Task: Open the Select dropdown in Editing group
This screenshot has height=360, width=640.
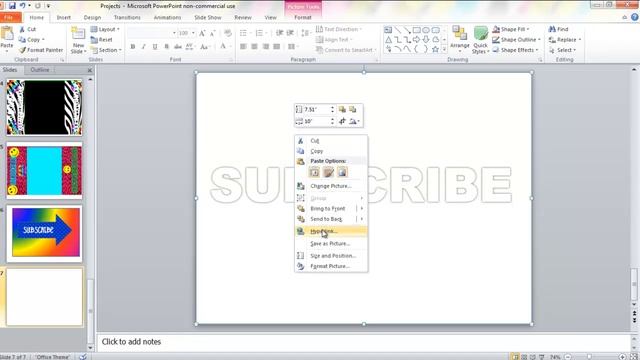Action: [x=562, y=50]
